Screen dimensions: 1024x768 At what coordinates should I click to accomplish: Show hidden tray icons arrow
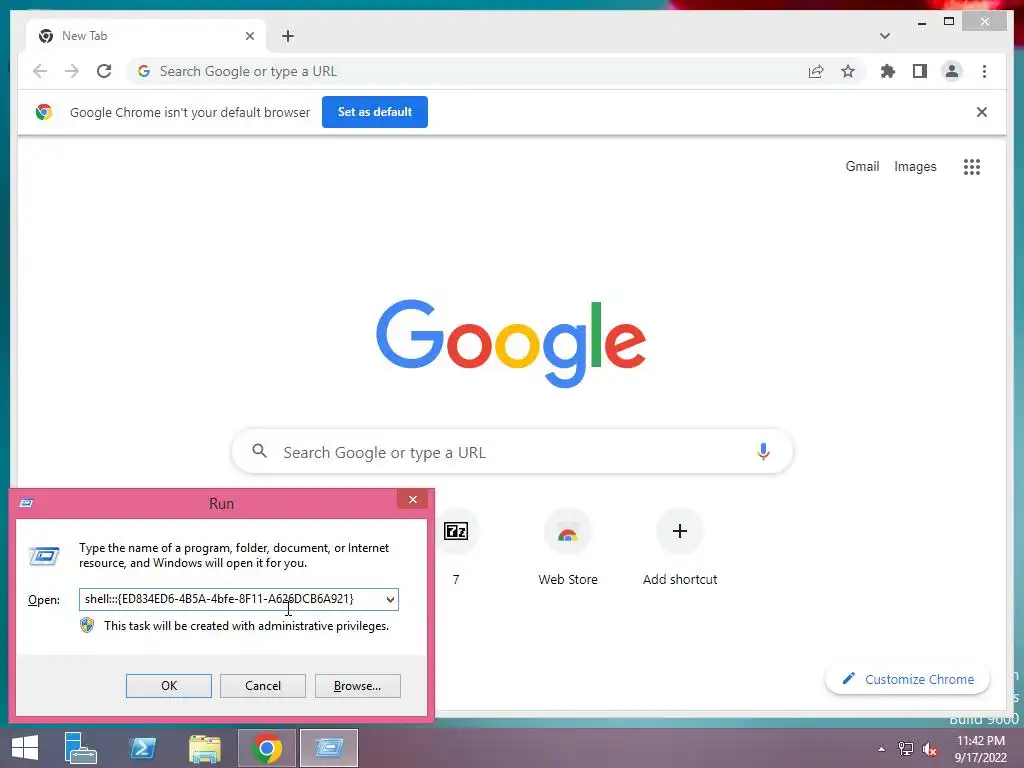point(881,749)
